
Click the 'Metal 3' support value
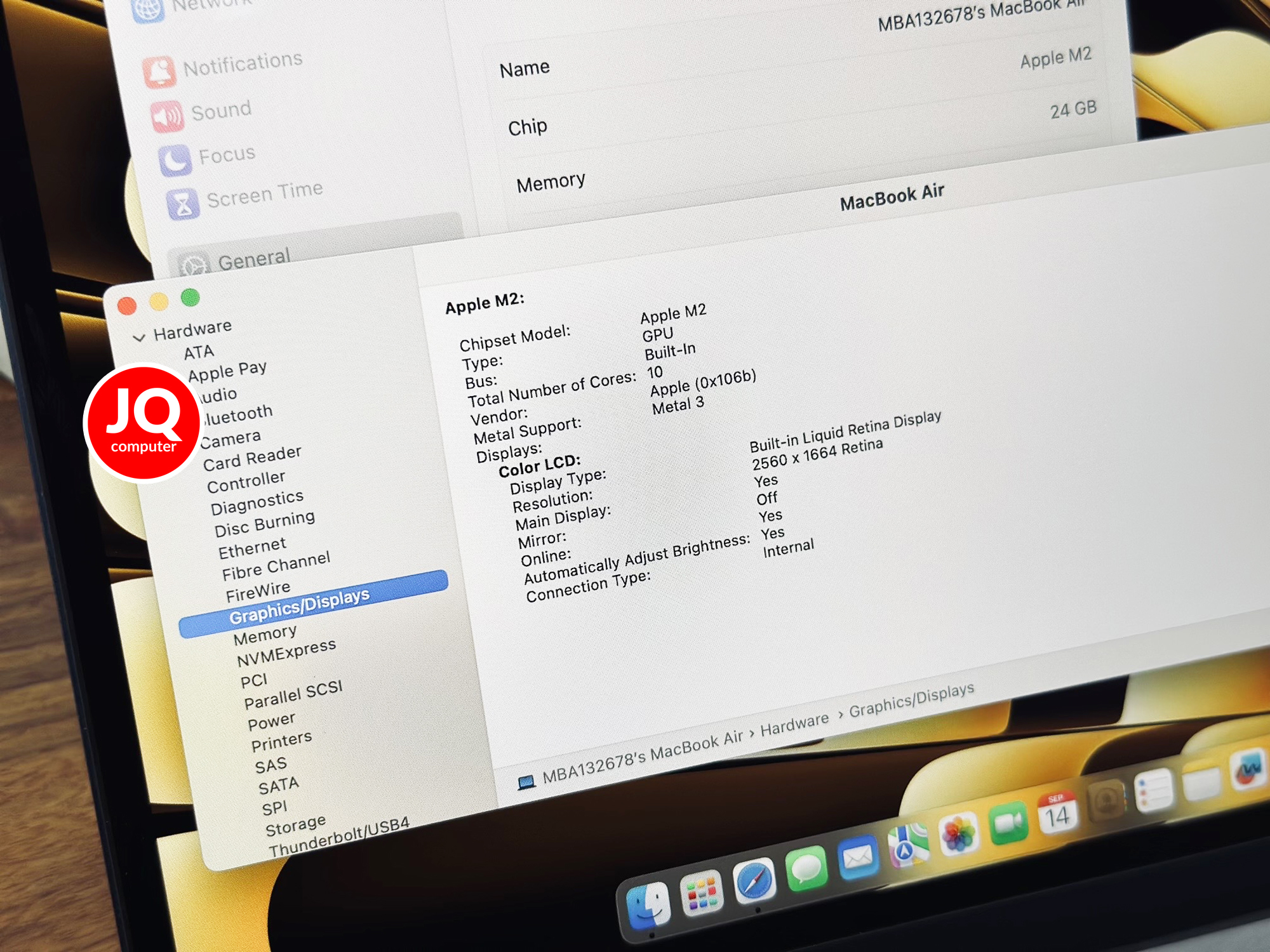(x=678, y=404)
